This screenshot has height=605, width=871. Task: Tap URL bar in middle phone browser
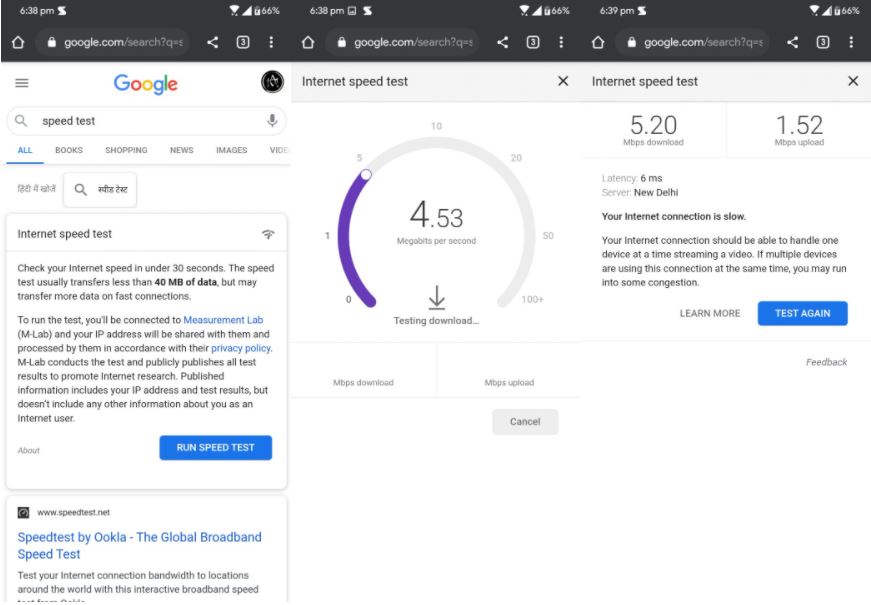403,42
